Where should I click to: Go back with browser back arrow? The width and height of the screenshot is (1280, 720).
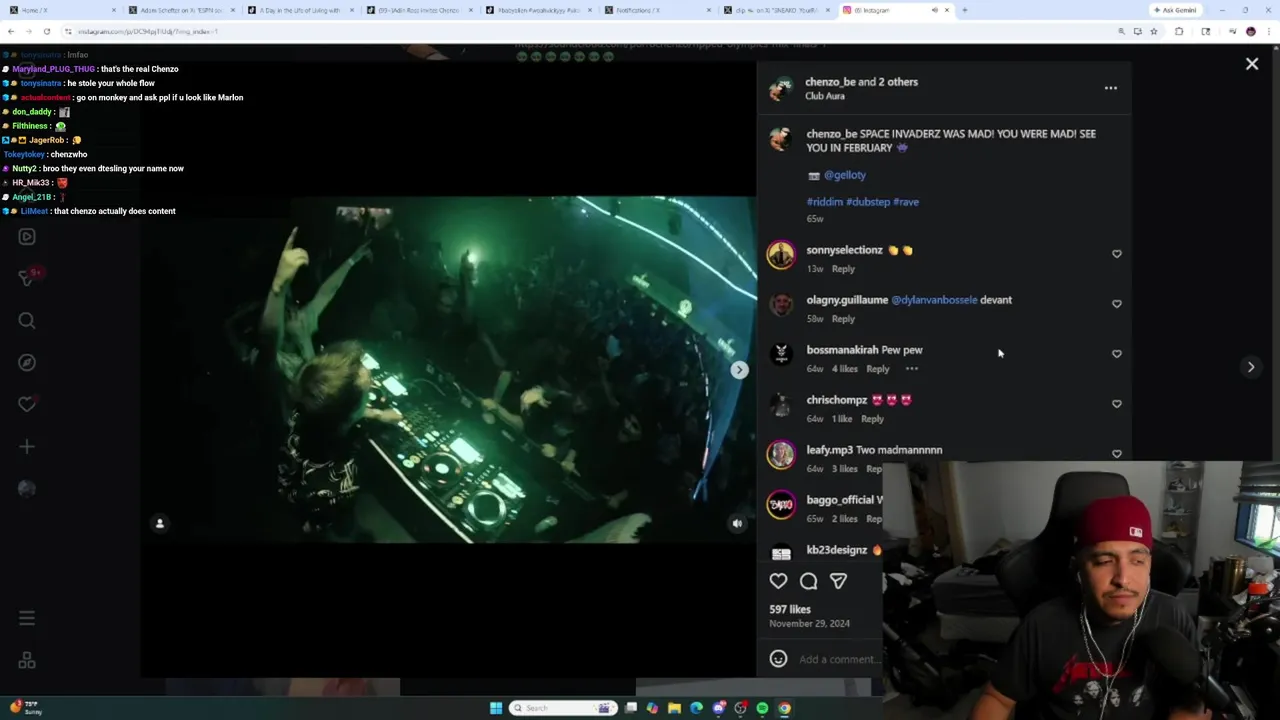pyautogui.click(x=11, y=31)
